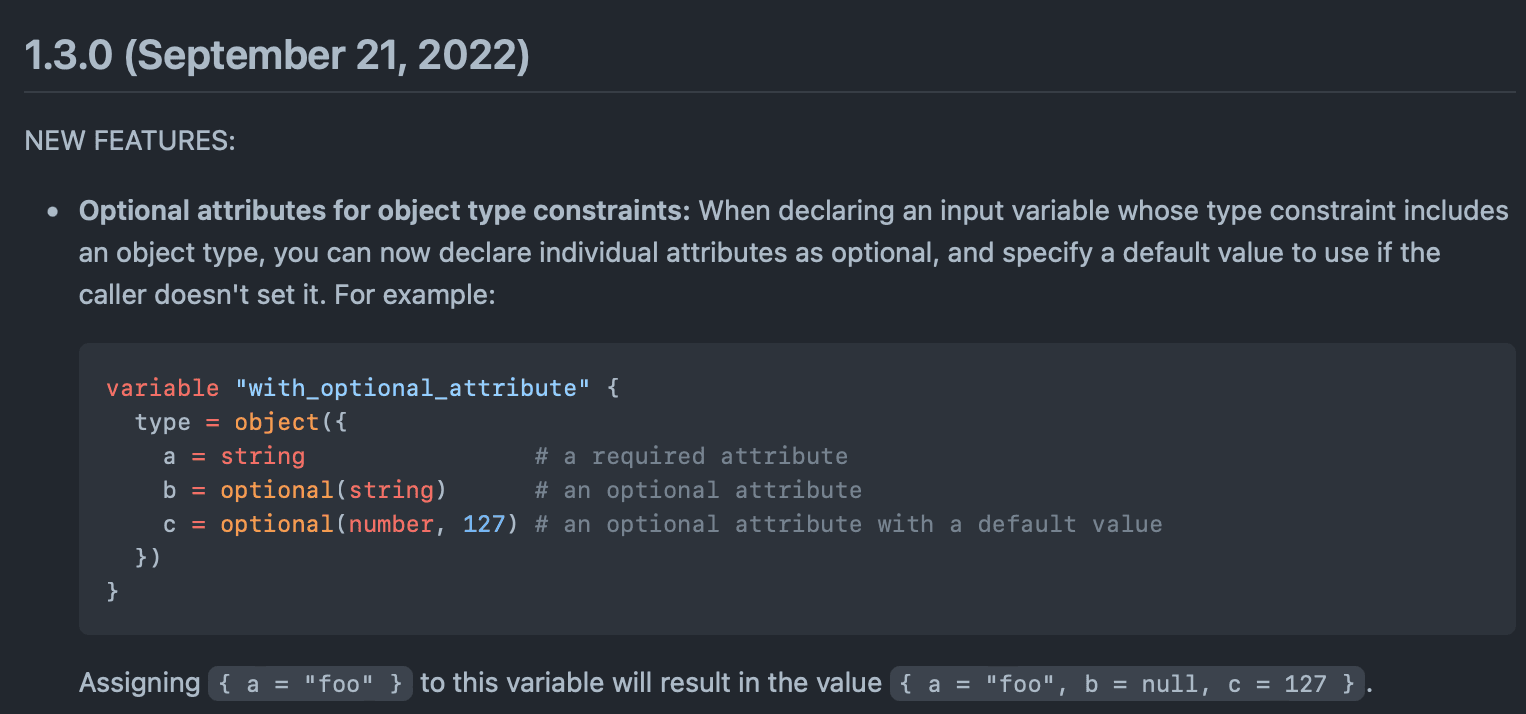
Task: Click the bullet point before Optional attributes
Action: coord(55,213)
